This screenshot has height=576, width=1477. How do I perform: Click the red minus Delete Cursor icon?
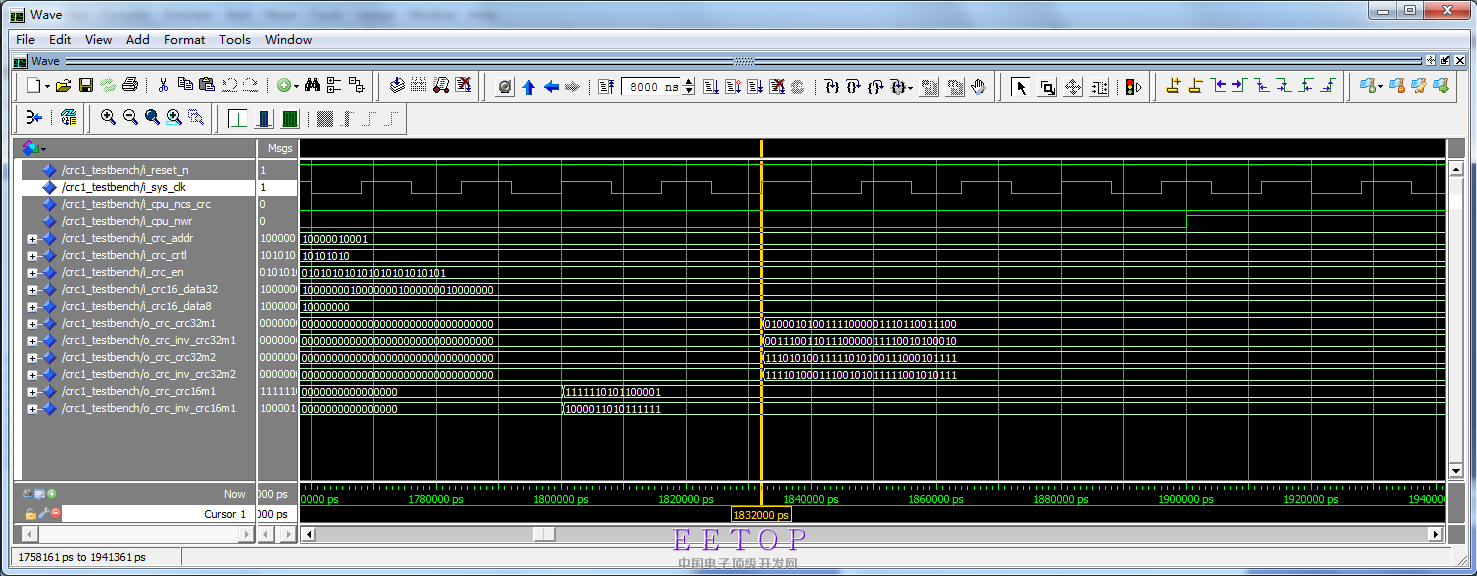(55, 514)
